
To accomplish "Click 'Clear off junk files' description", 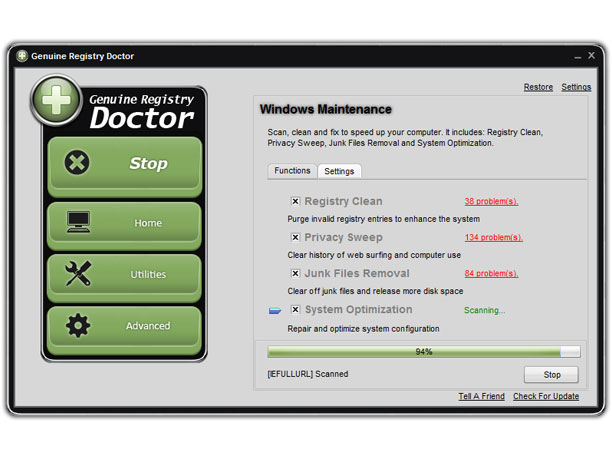I will pos(375,291).
